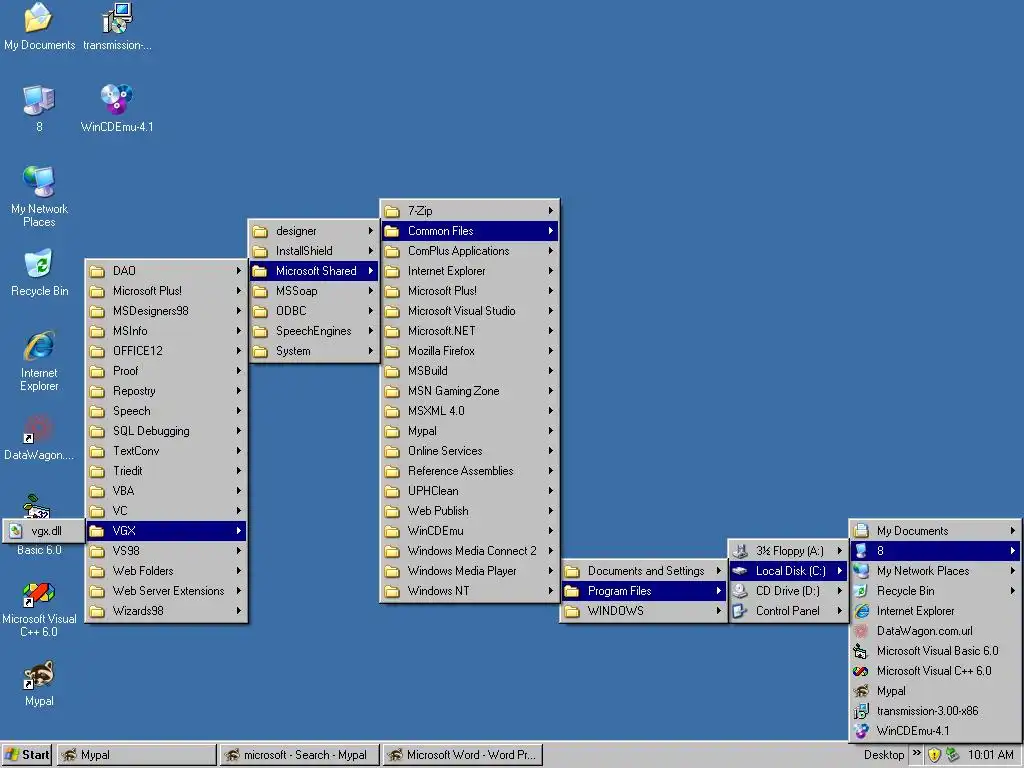Open the Web Folders folder entry
Screen dimensions: 1024x768
point(167,571)
